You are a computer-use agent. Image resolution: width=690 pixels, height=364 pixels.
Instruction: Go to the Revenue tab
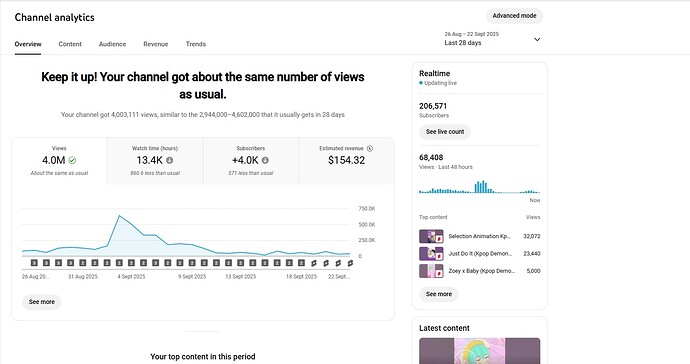tap(156, 44)
